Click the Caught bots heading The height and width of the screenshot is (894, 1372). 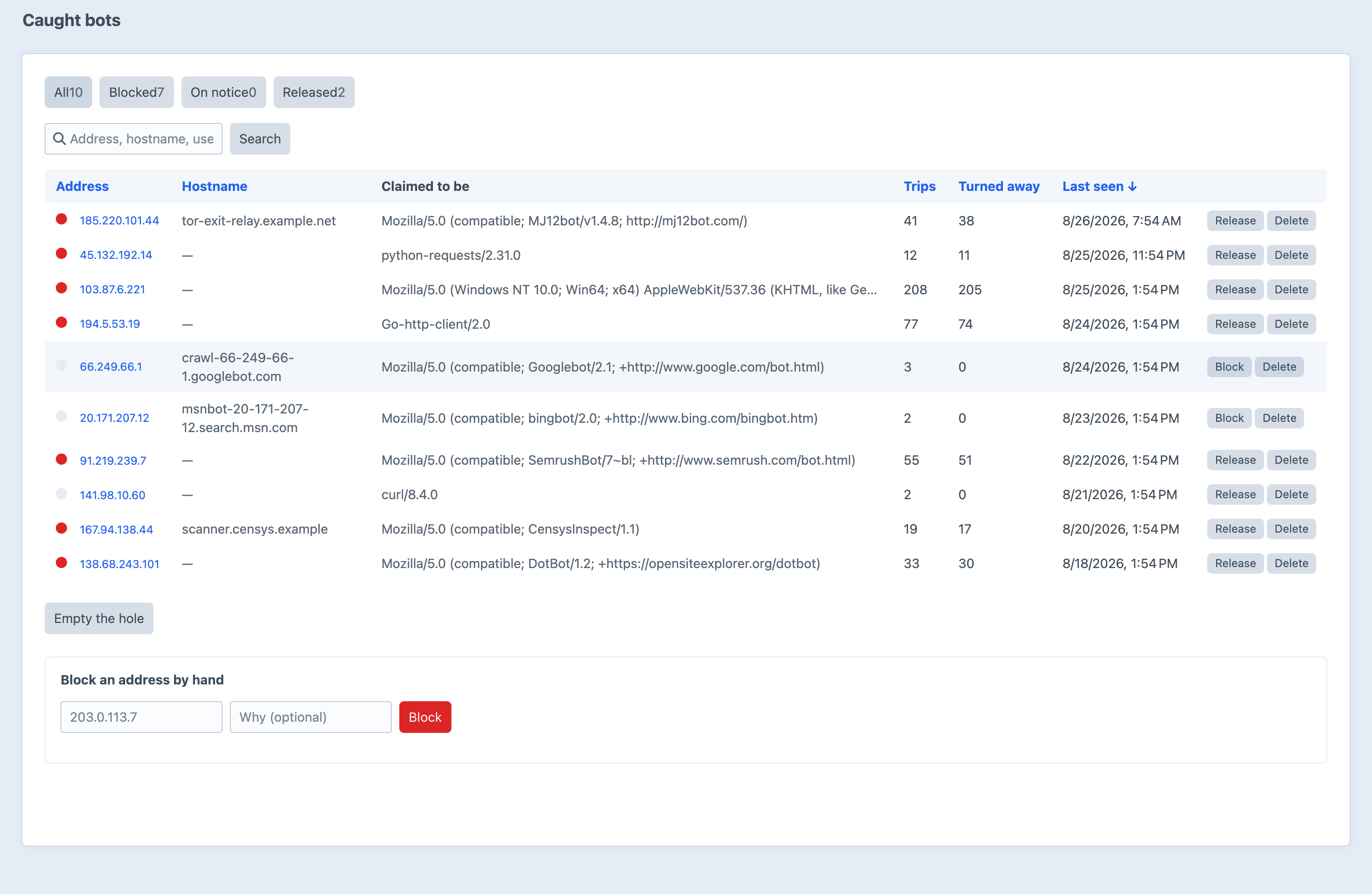tap(72, 20)
